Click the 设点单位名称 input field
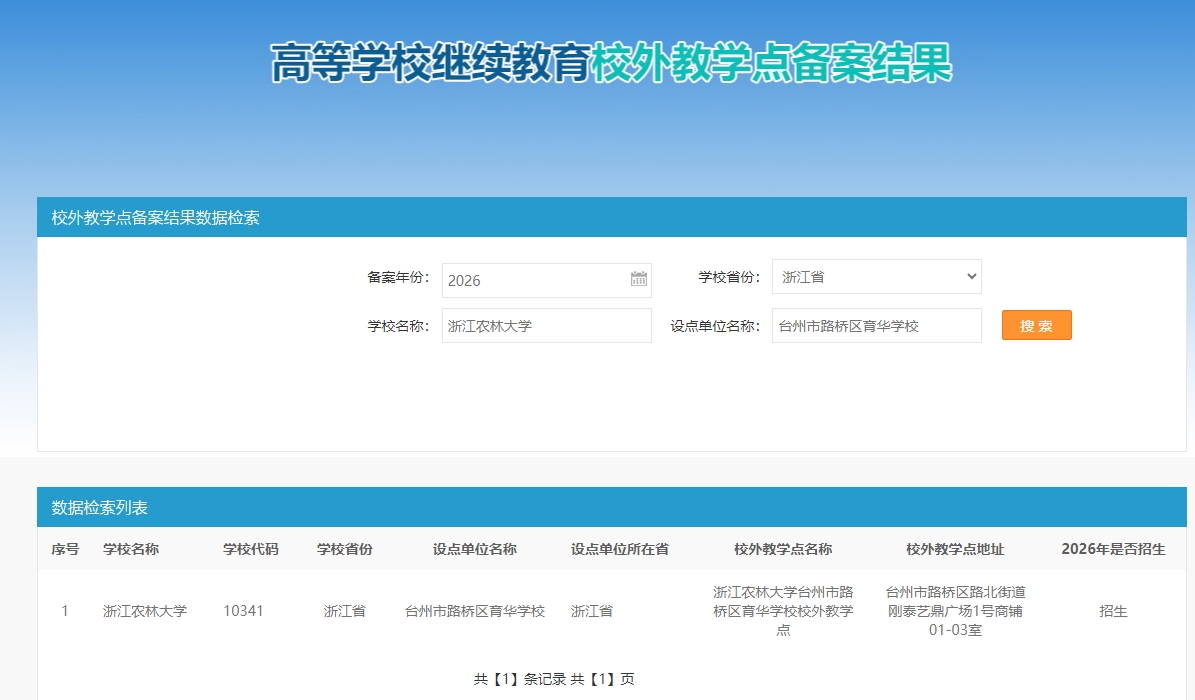 [876, 326]
